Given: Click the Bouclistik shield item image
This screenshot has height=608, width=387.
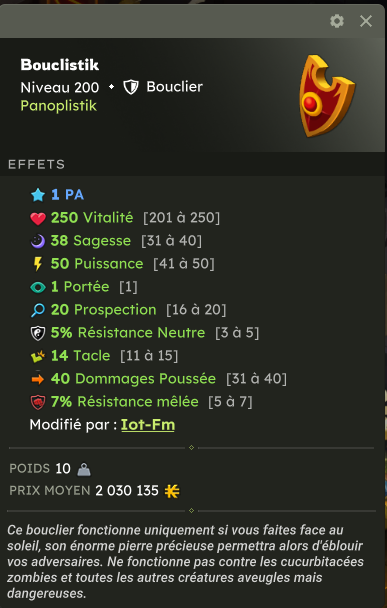Looking at the screenshot, I should [x=327, y=96].
